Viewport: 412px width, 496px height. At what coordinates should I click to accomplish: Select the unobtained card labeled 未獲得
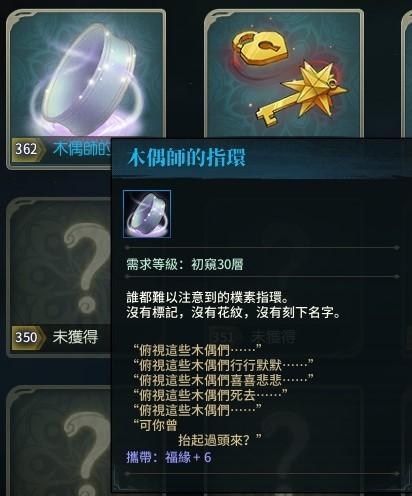click(x=59, y=277)
